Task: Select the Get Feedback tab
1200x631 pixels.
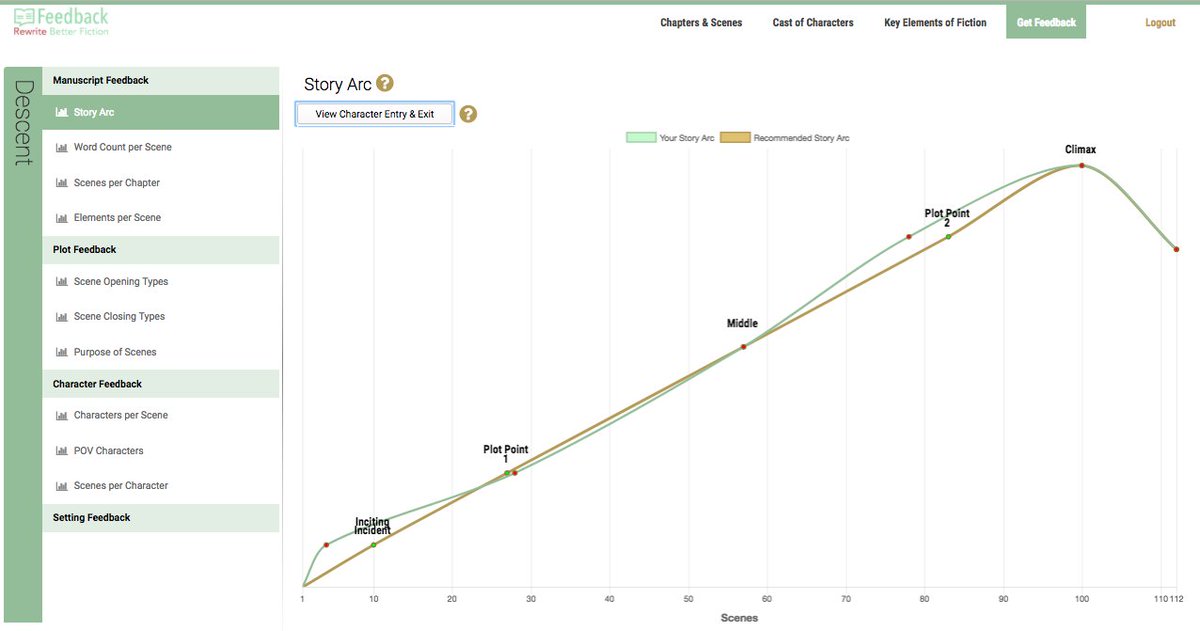Action: pos(1046,22)
